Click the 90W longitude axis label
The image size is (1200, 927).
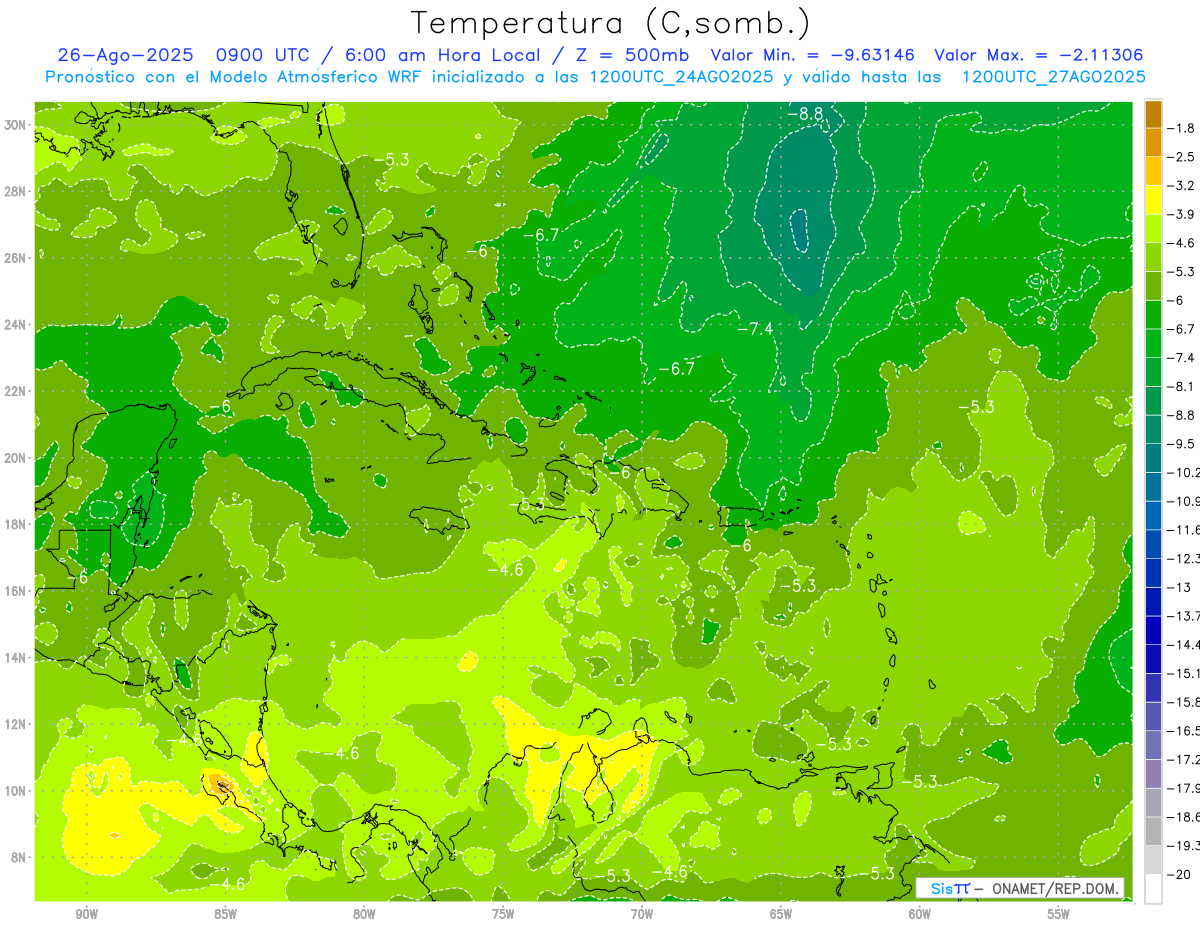pyautogui.click(x=86, y=914)
